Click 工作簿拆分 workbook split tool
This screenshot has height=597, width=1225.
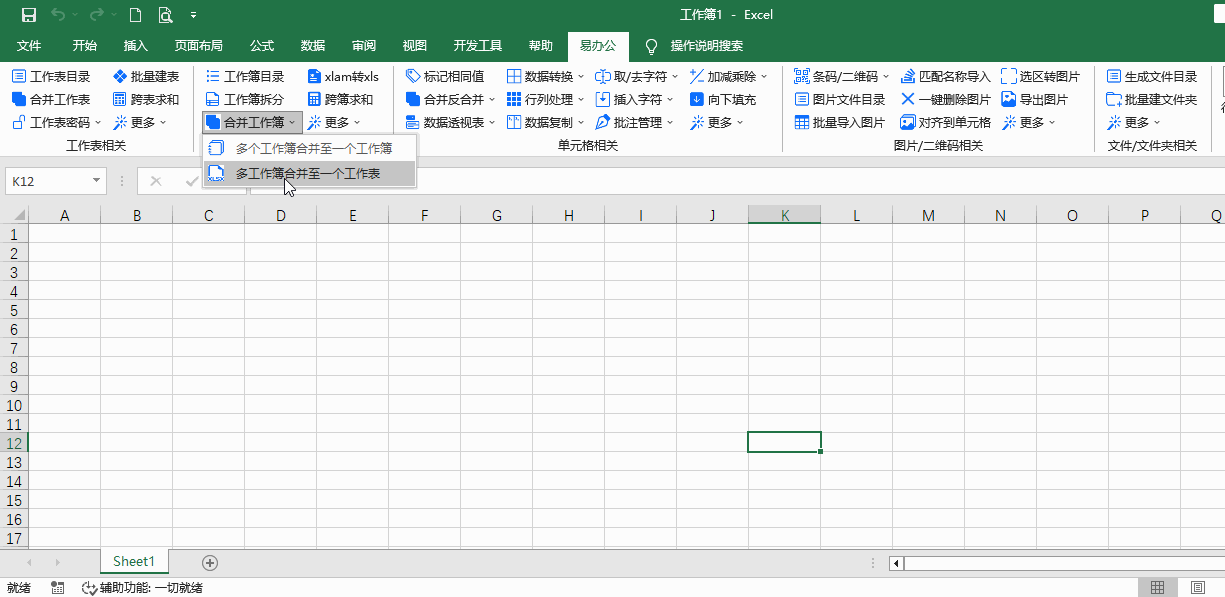click(x=245, y=99)
